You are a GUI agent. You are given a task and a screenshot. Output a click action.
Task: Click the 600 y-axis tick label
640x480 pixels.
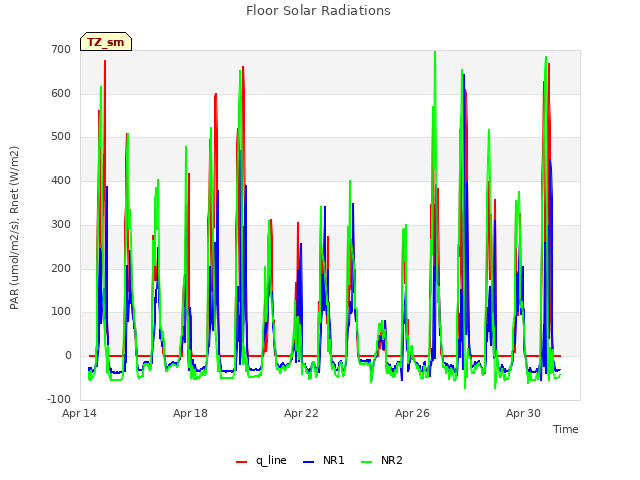coord(61,93)
